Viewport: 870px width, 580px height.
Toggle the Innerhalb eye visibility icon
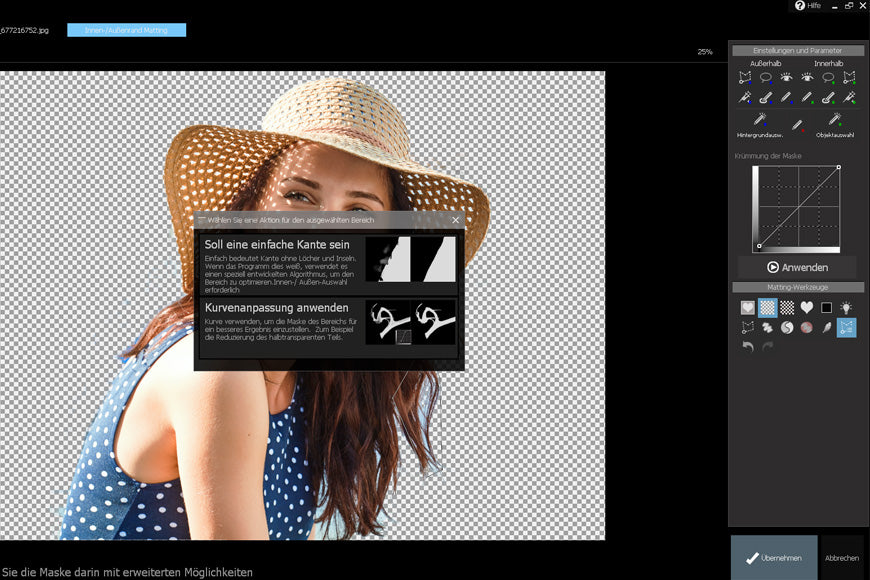click(807, 77)
